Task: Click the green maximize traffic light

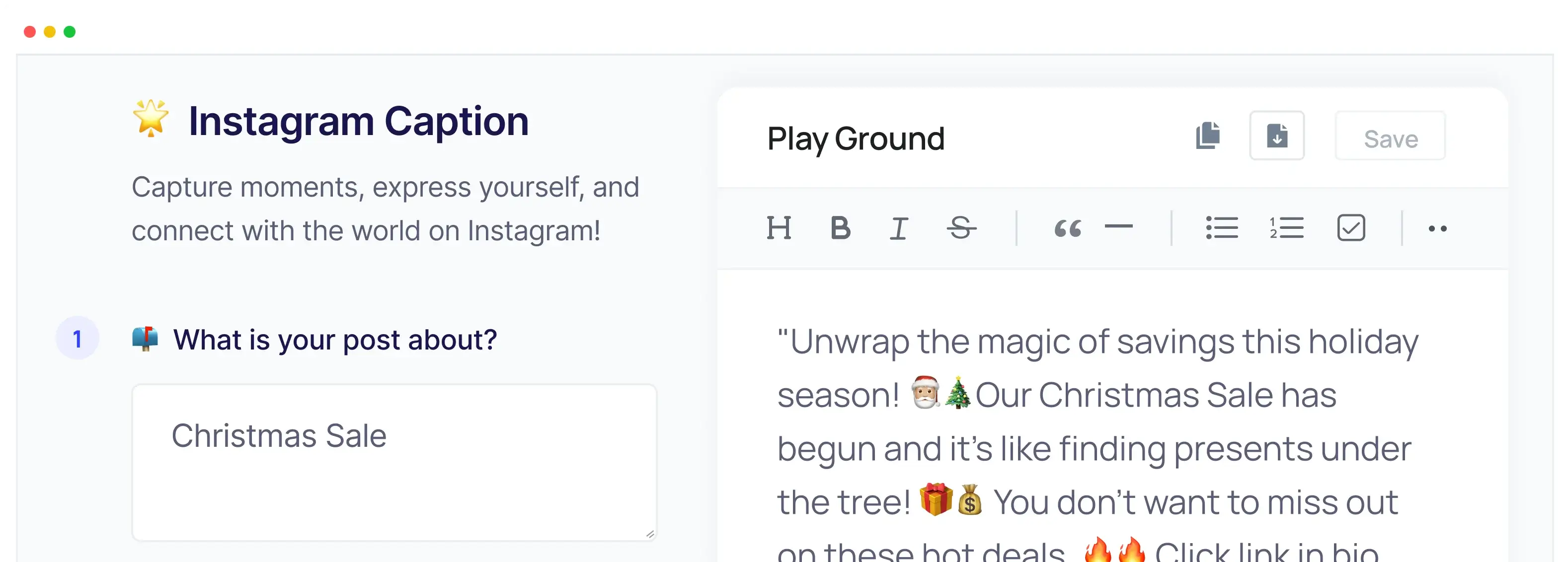Action: click(x=70, y=31)
